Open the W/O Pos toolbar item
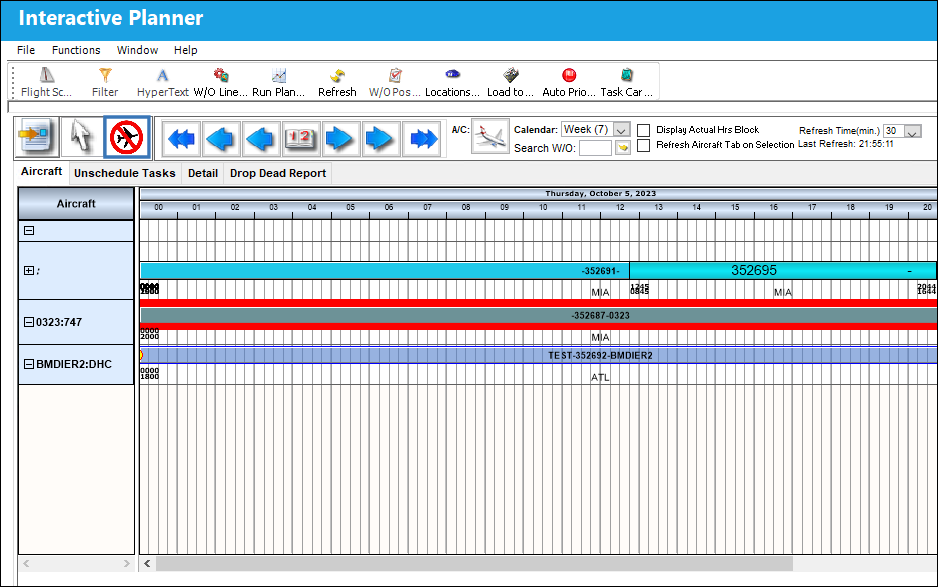Screen dimensions: 938x587 [x=395, y=82]
